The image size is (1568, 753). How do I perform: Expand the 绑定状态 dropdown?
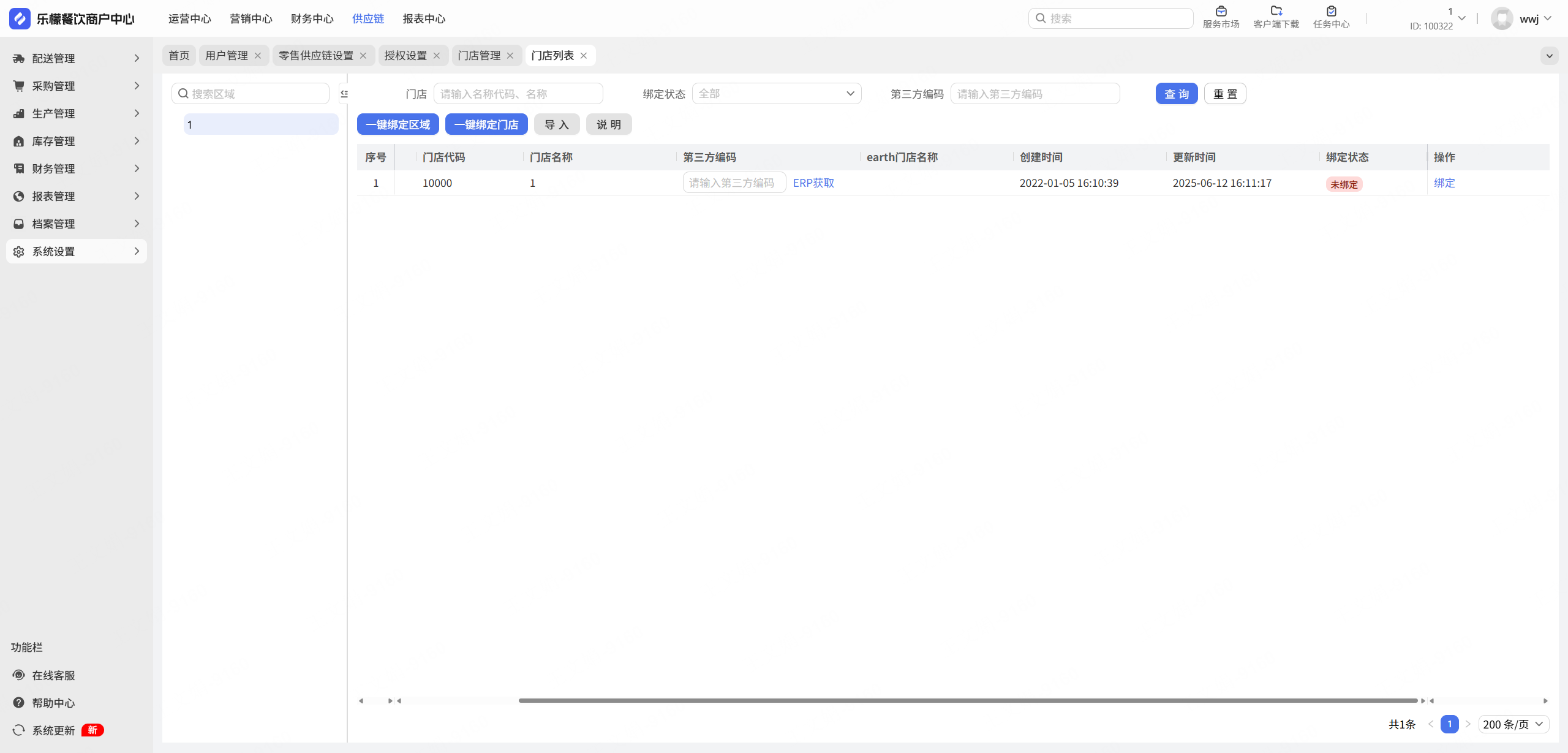(776, 94)
